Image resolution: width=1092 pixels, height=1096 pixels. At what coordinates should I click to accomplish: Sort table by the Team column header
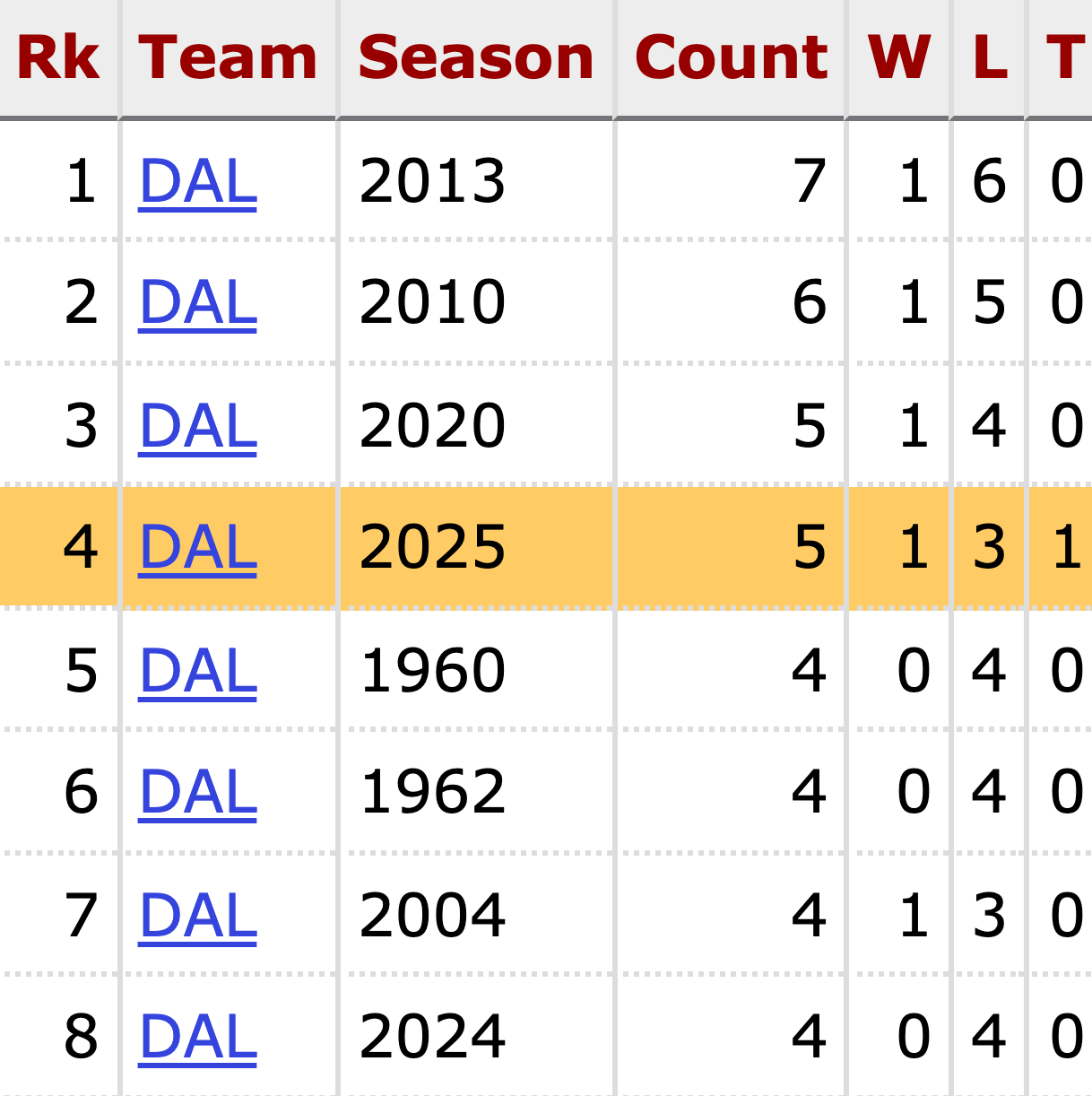coord(228,58)
